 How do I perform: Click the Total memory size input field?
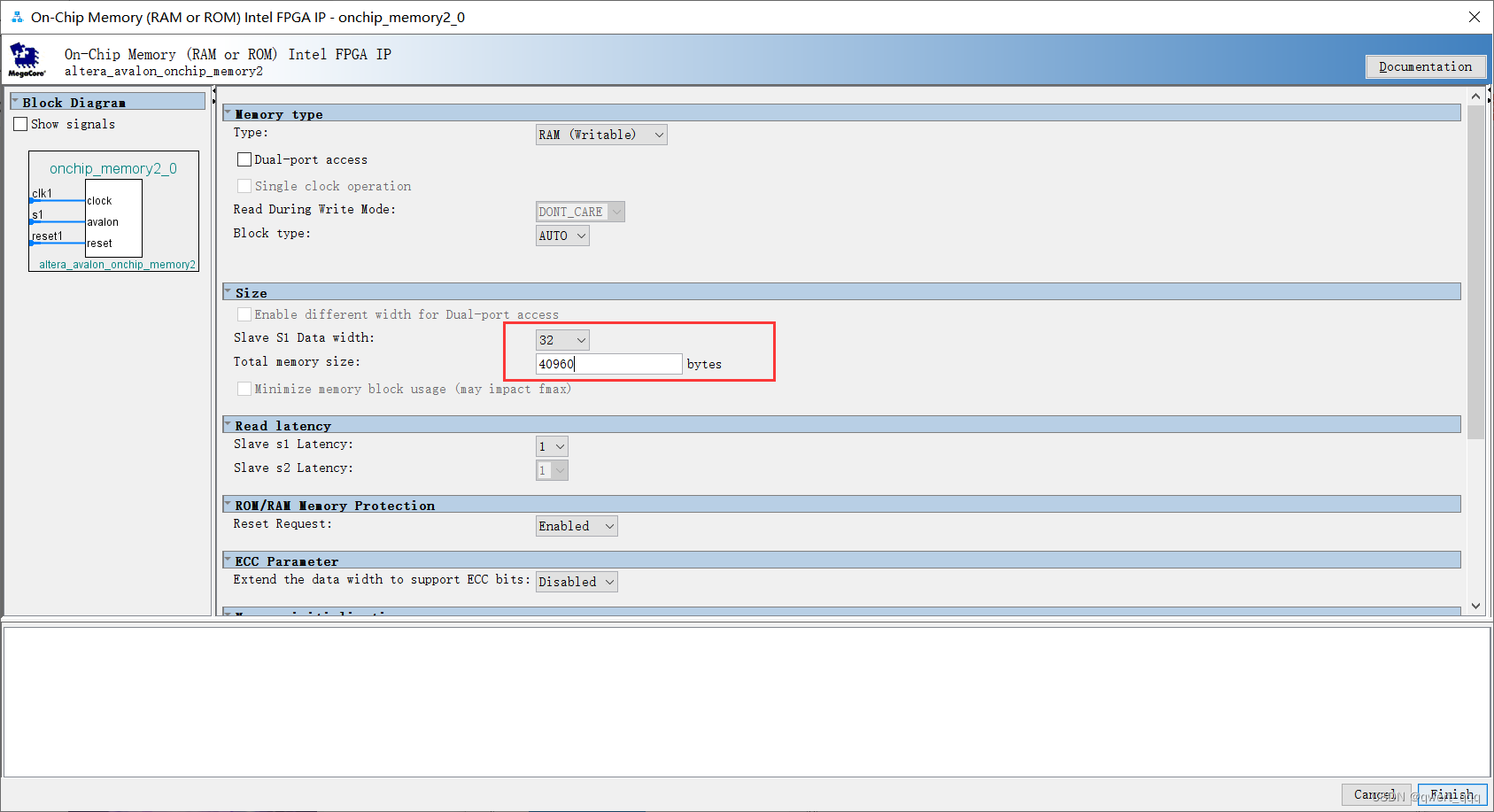[608, 364]
